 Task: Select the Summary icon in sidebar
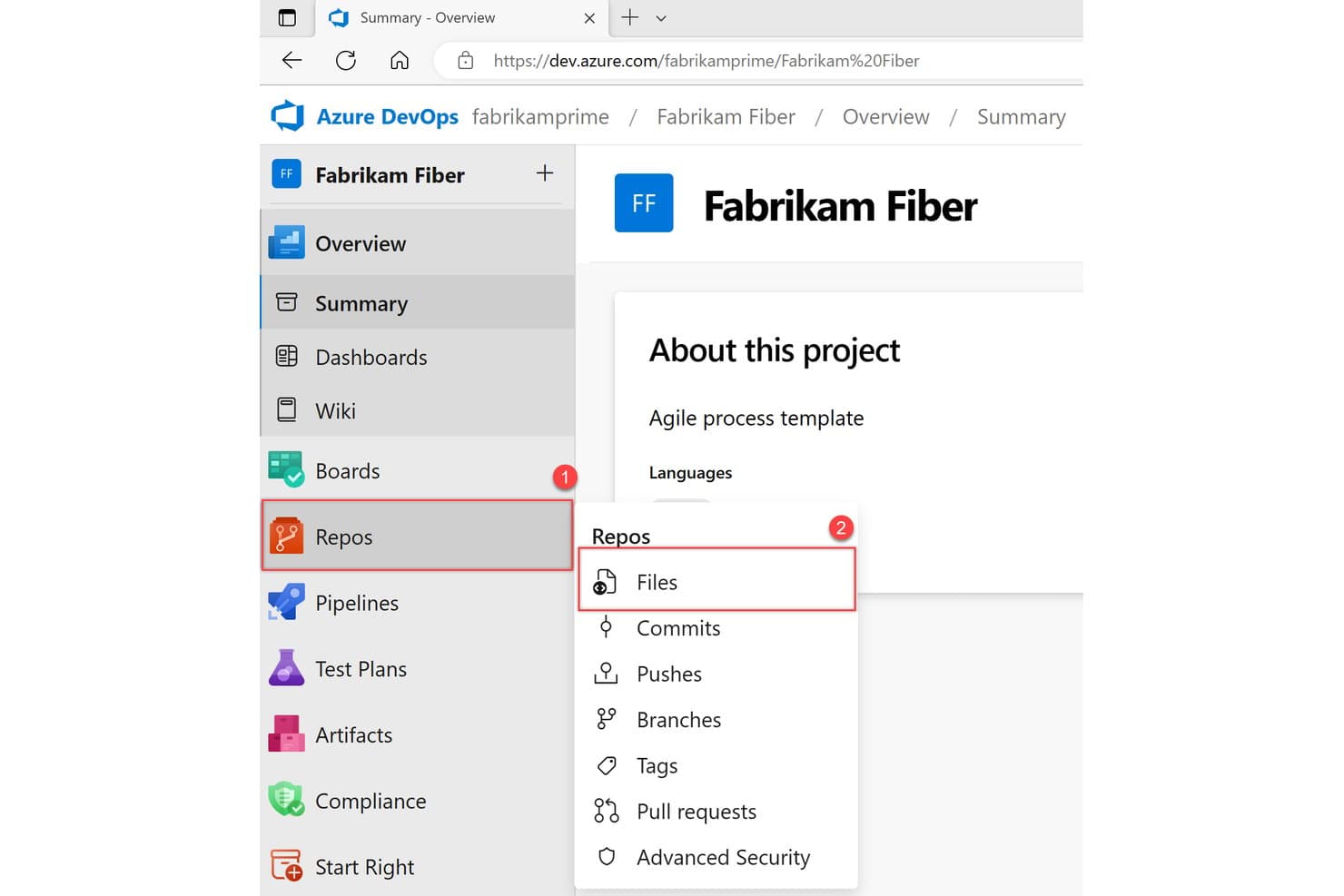286,302
